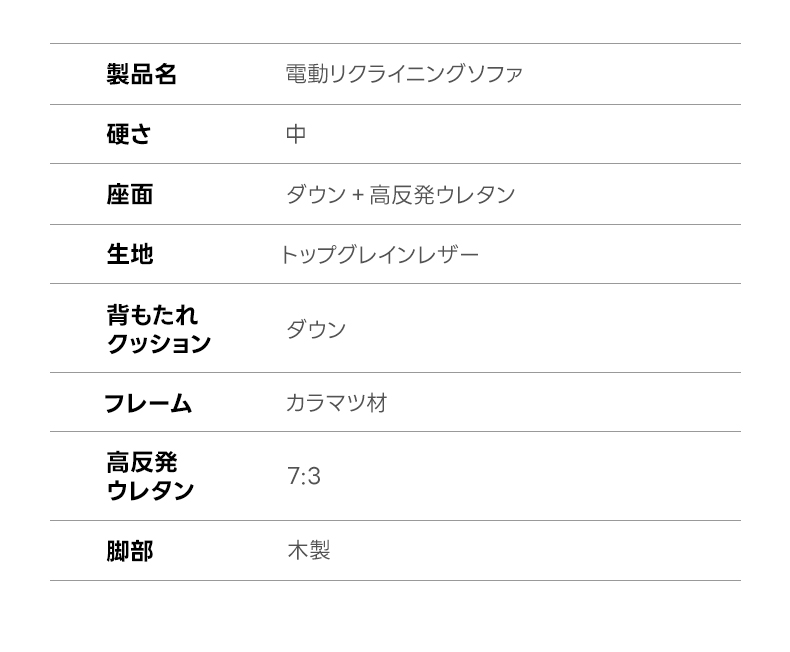Click the 硬さ label
This screenshot has width=790, height=652.
click(129, 134)
